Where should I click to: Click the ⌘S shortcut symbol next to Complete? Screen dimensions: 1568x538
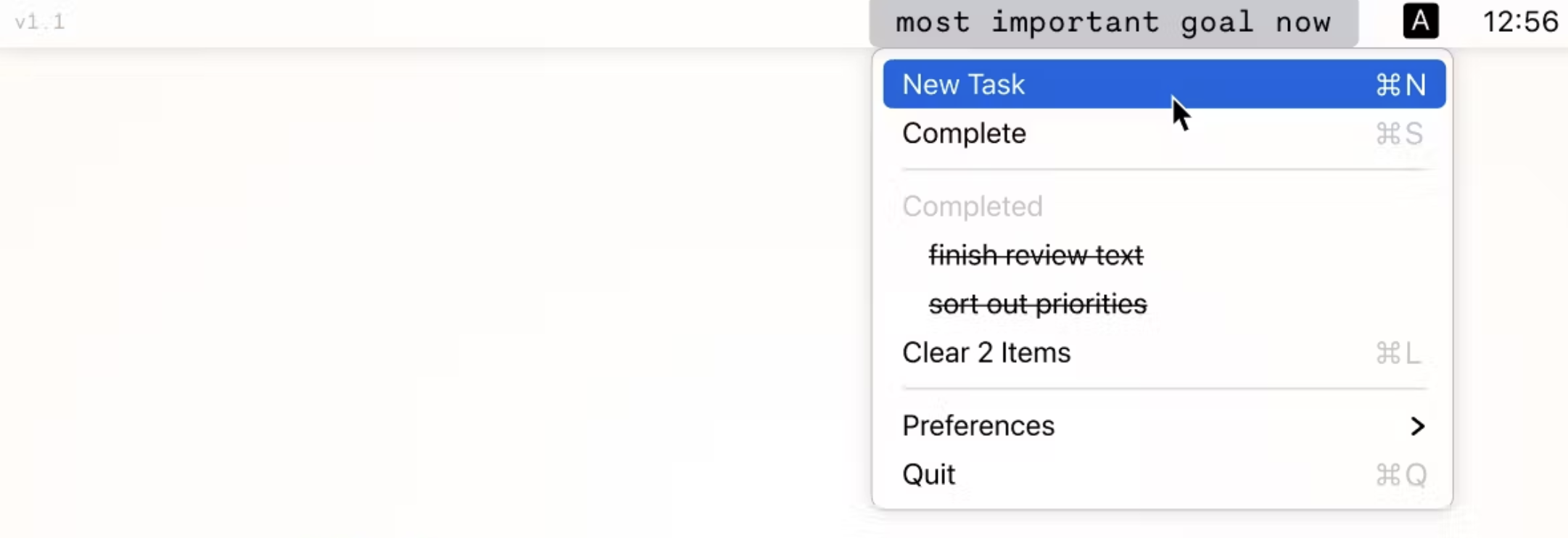tap(1399, 134)
